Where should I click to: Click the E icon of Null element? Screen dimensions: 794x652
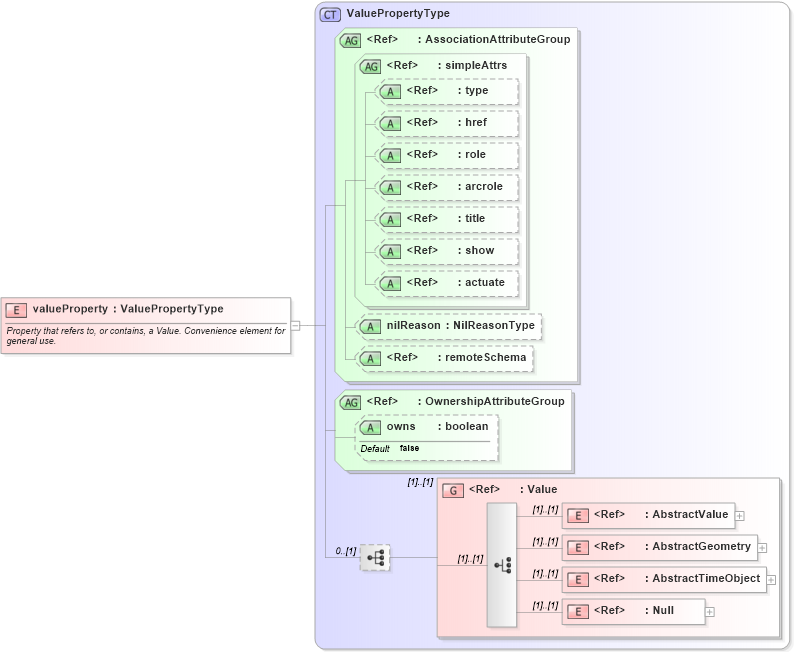click(578, 612)
